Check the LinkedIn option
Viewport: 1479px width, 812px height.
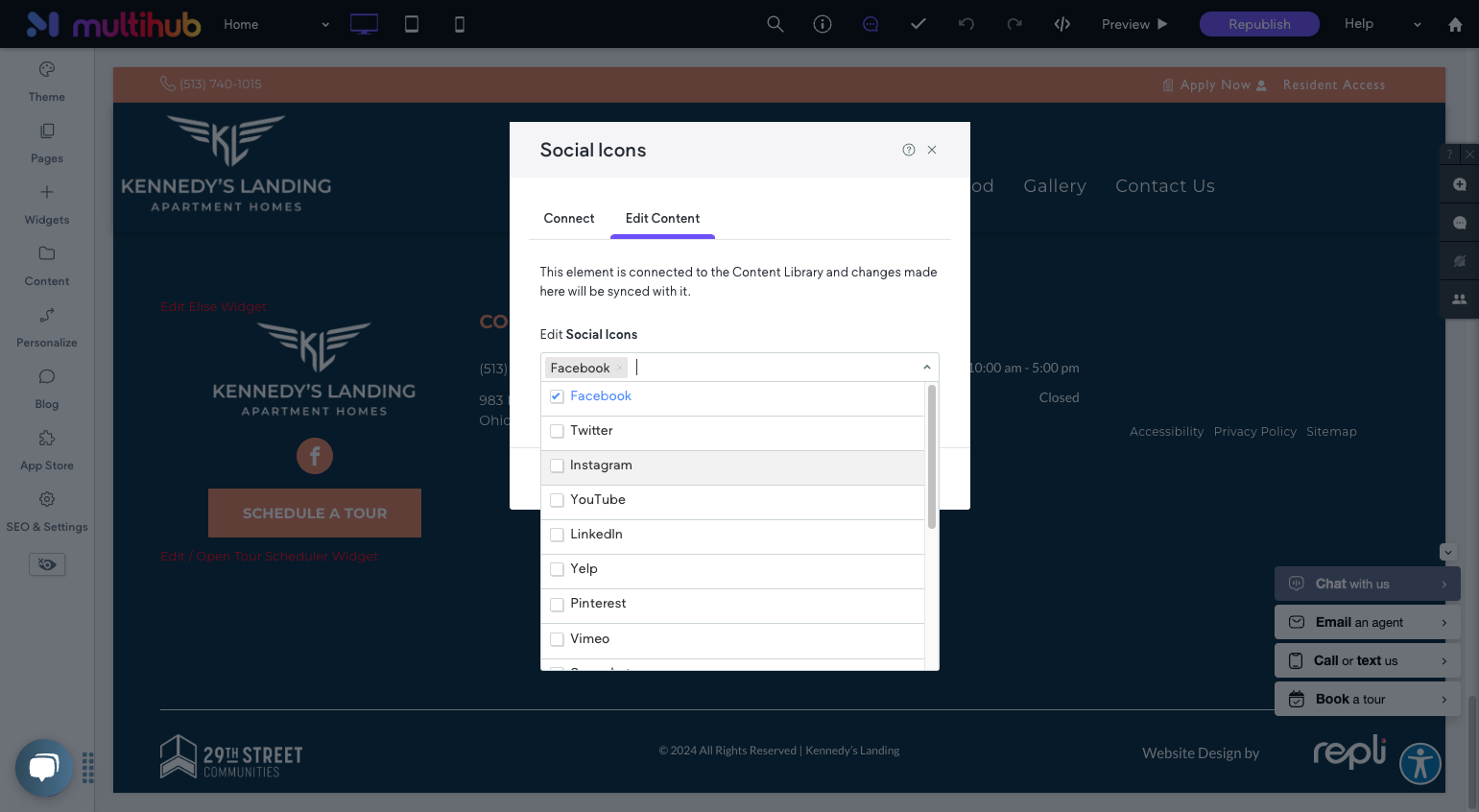click(557, 535)
